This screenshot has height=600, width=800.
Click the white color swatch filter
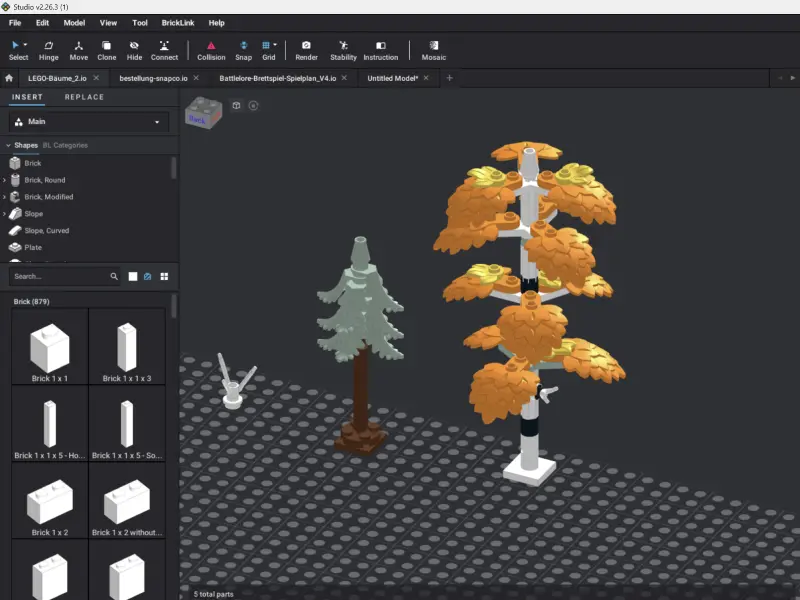point(132,276)
